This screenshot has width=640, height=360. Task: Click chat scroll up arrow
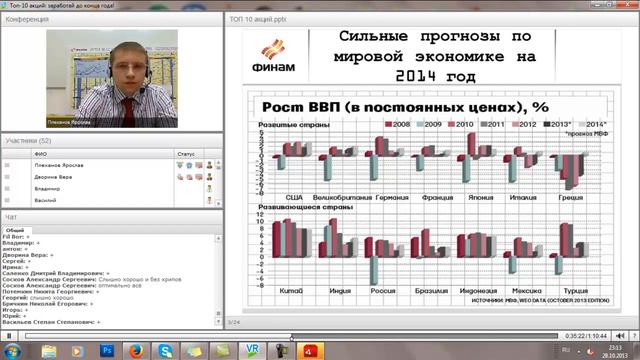(x=218, y=238)
